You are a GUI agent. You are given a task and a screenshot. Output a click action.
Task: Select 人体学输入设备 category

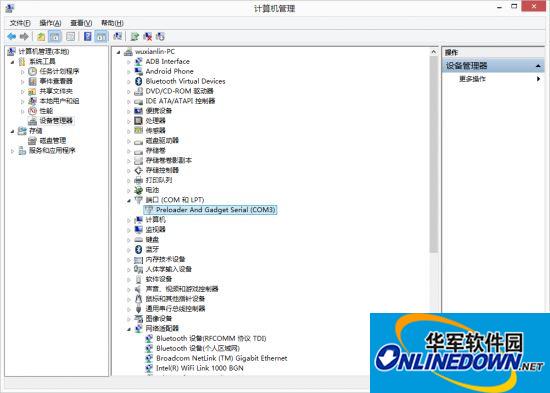tap(169, 269)
